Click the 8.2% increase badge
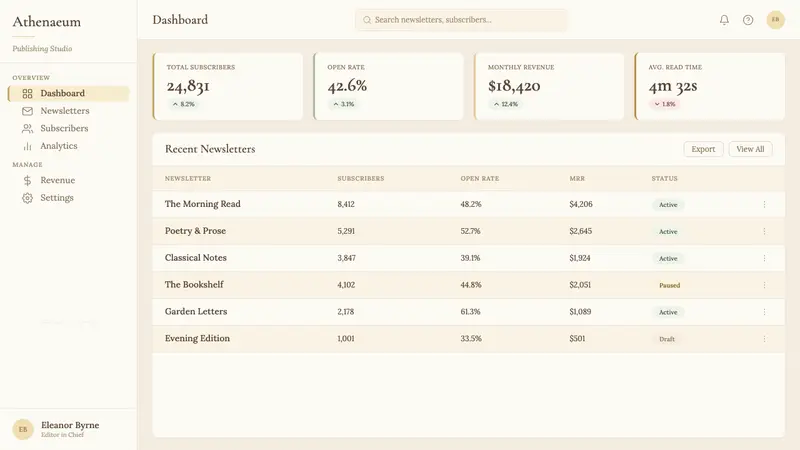The height and width of the screenshot is (450, 800). pyautogui.click(x=184, y=104)
